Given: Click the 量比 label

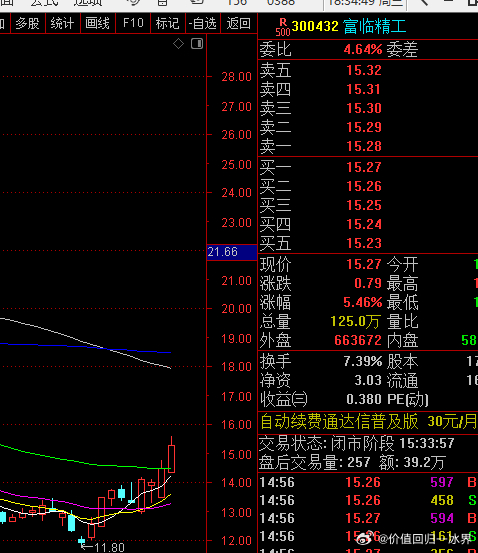Looking at the screenshot, I should [402, 321].
